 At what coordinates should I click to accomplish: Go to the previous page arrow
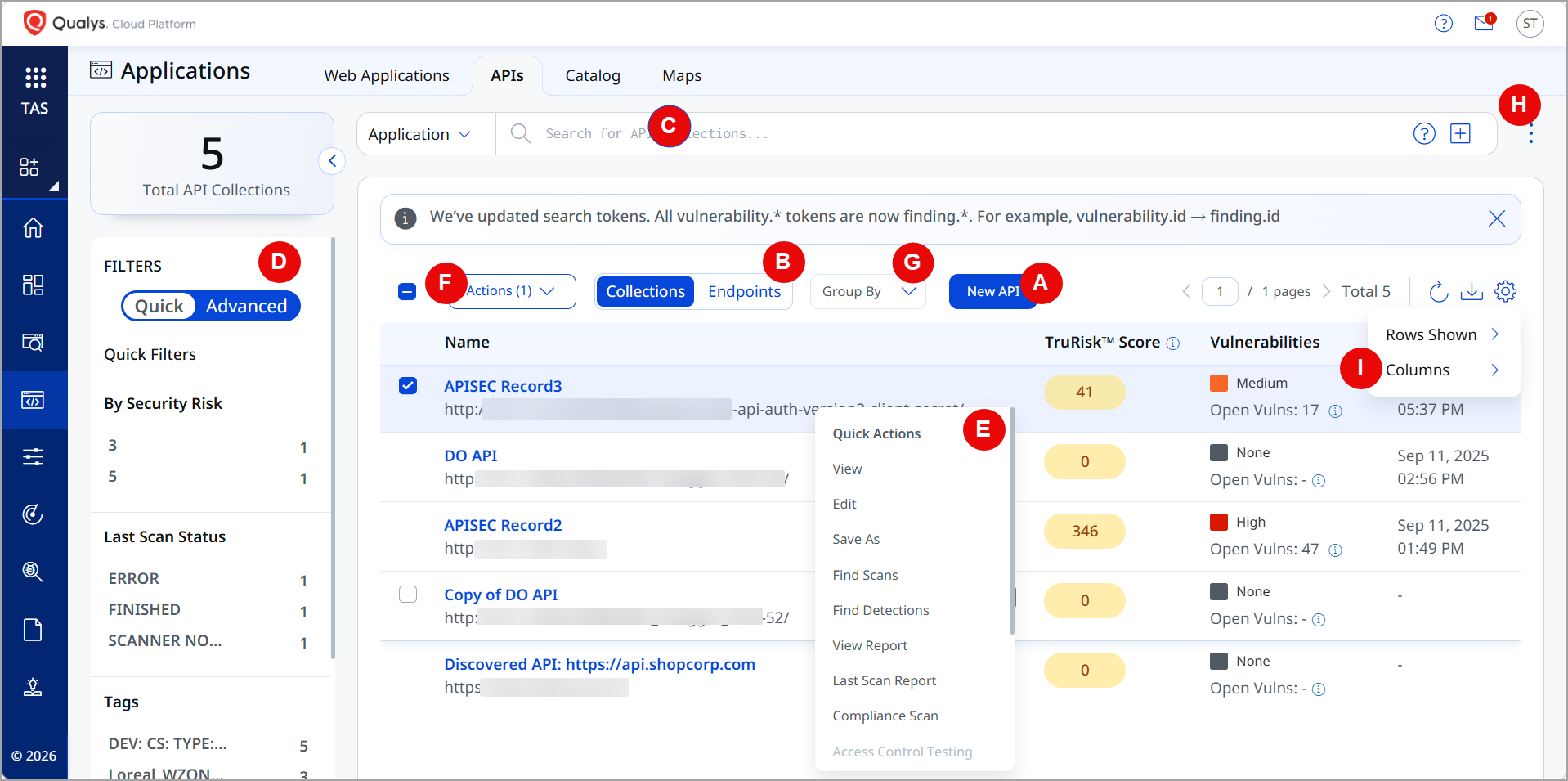(1186, 291)
